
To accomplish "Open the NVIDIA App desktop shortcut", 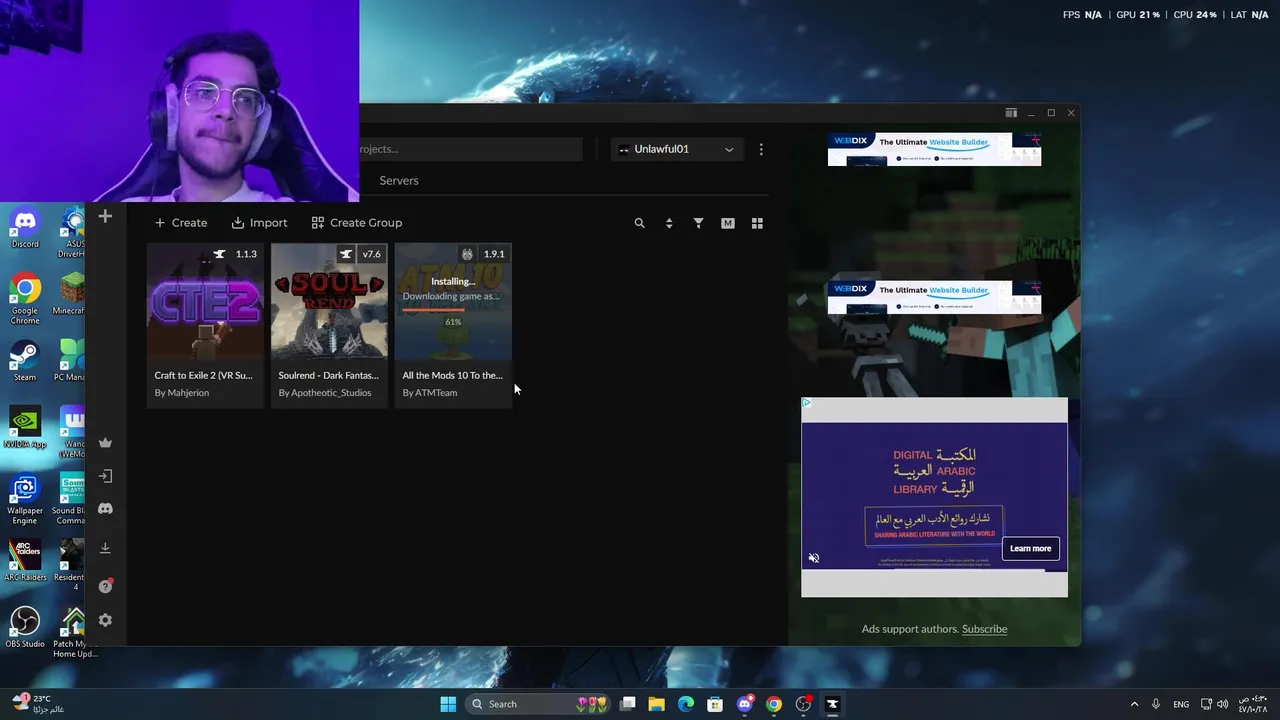I will 25,428.
